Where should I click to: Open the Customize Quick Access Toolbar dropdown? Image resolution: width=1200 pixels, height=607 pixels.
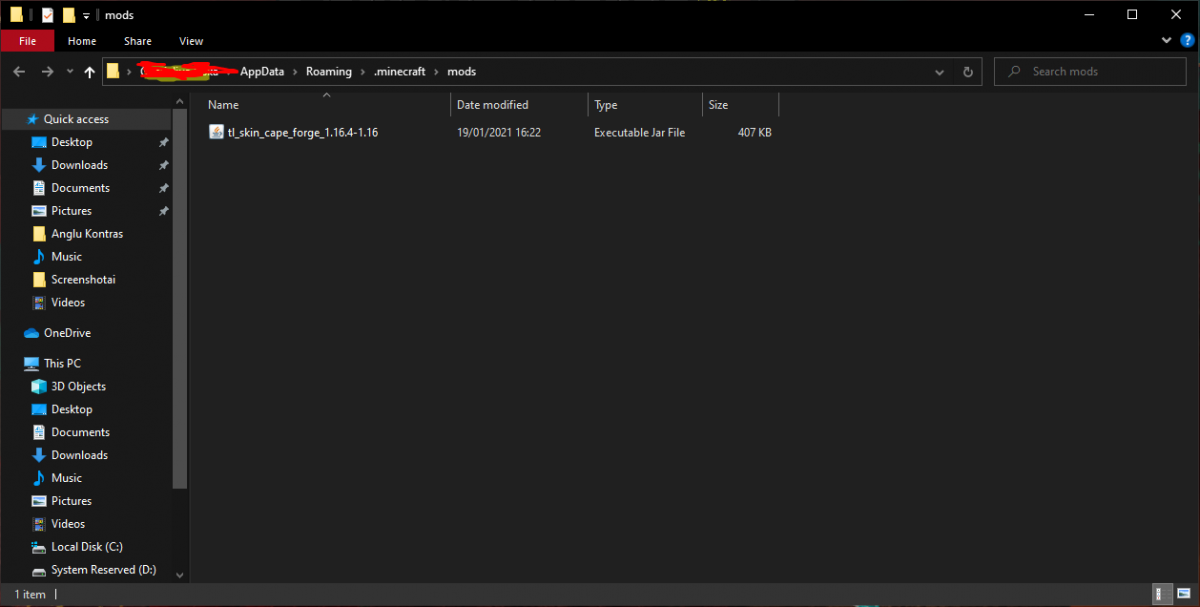(86, 16)
